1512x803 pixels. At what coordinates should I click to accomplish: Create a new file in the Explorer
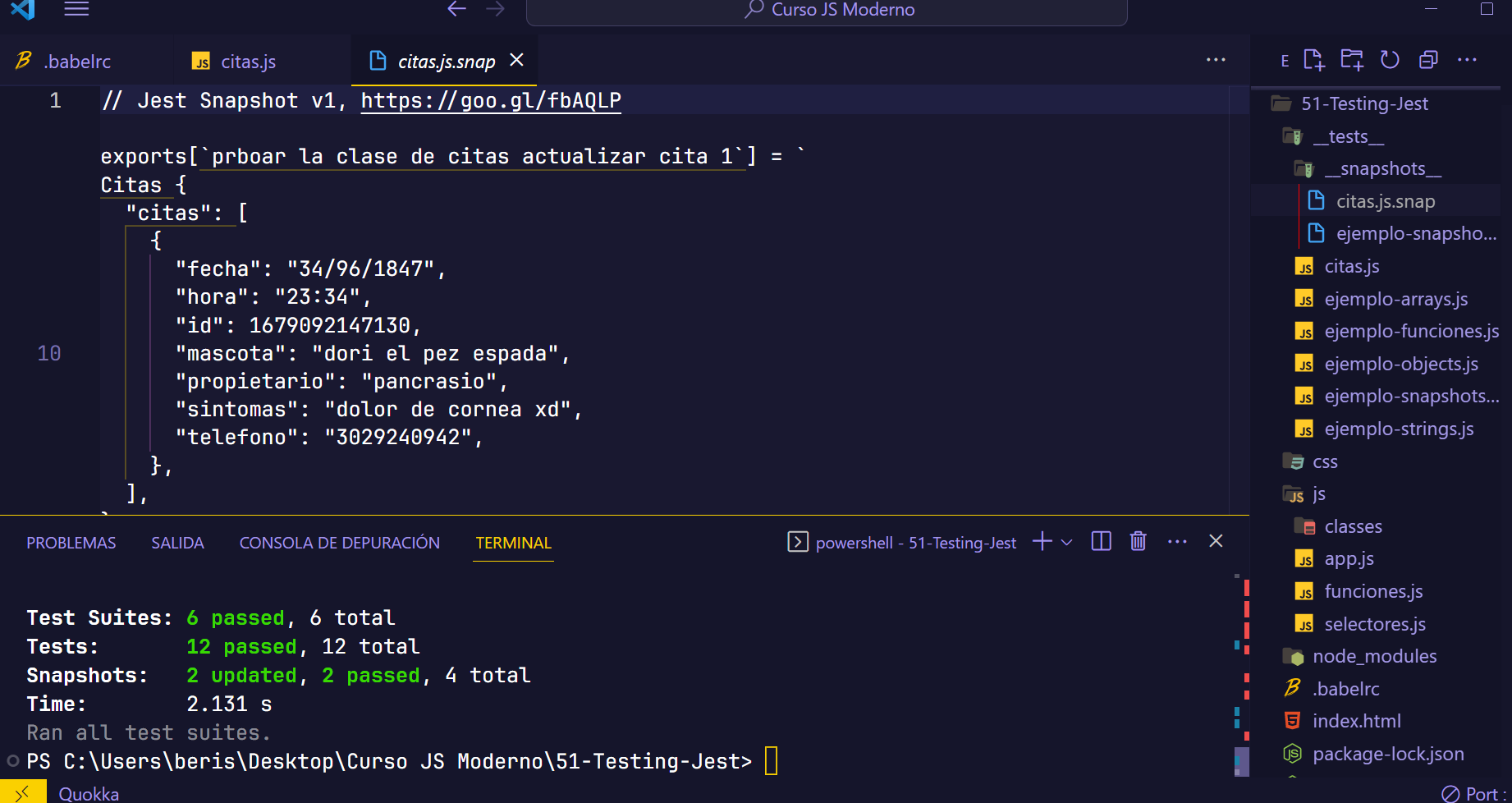pos(1314,59)
